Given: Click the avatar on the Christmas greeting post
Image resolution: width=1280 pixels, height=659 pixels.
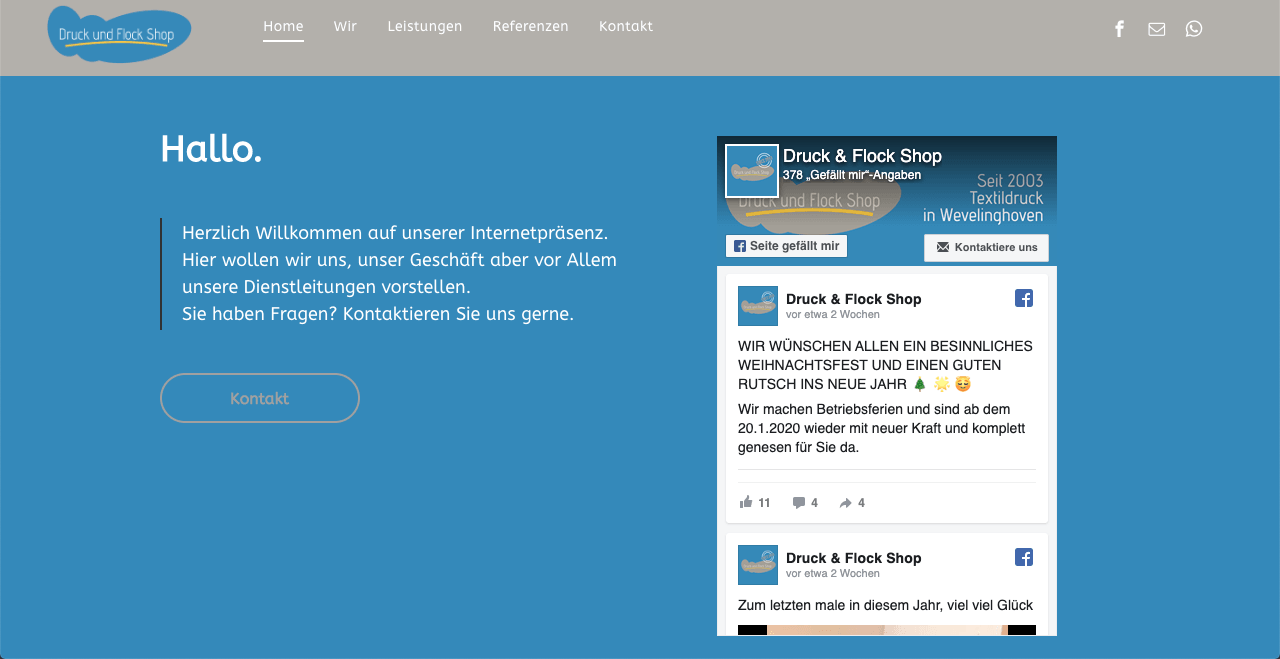Looking at the screenshot, I should [x=758, y=306].
